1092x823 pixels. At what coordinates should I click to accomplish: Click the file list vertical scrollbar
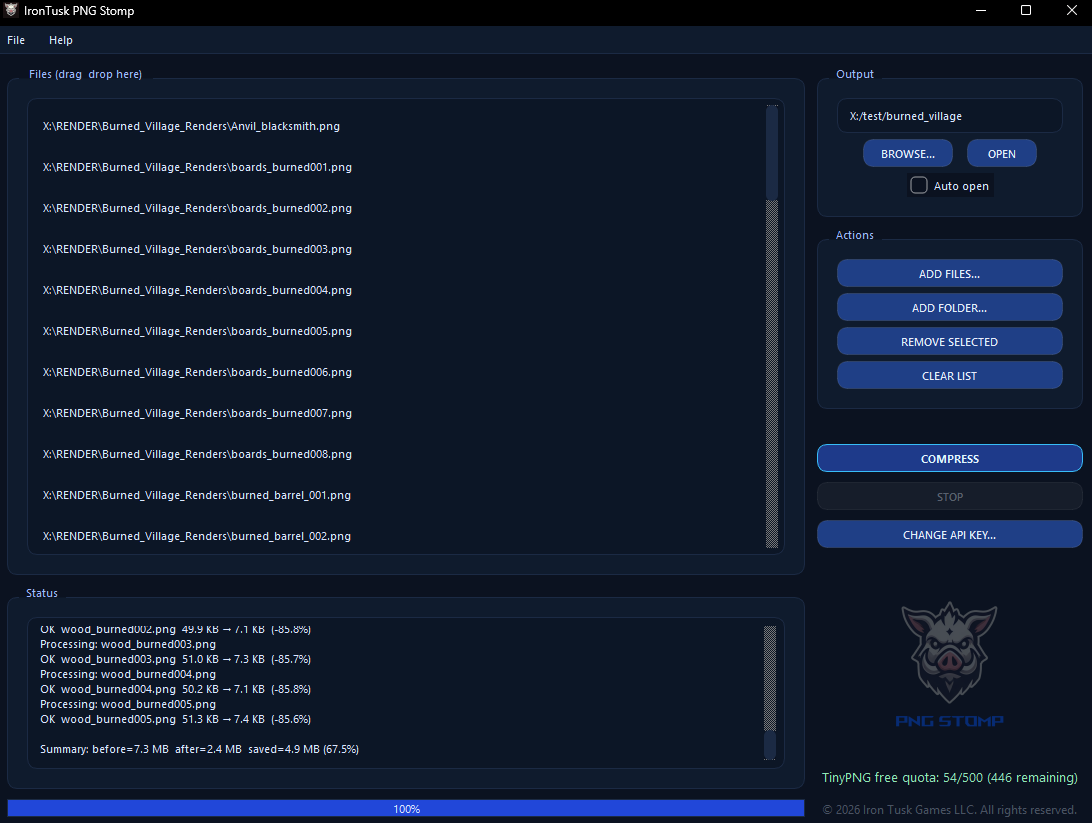pyautogui.click(x=772, y=327)
